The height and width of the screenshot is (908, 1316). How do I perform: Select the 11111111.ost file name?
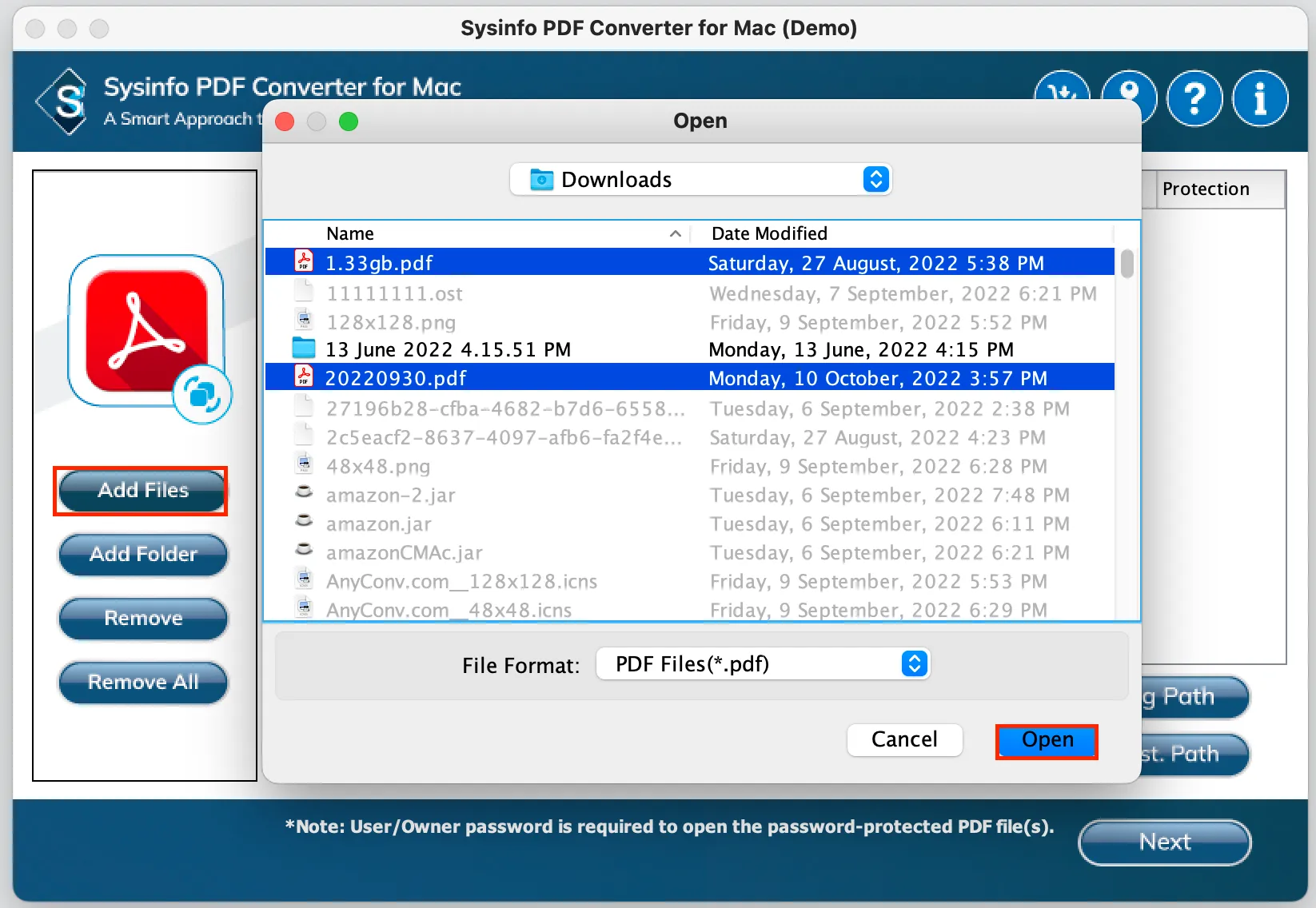[x=394, y=293]
